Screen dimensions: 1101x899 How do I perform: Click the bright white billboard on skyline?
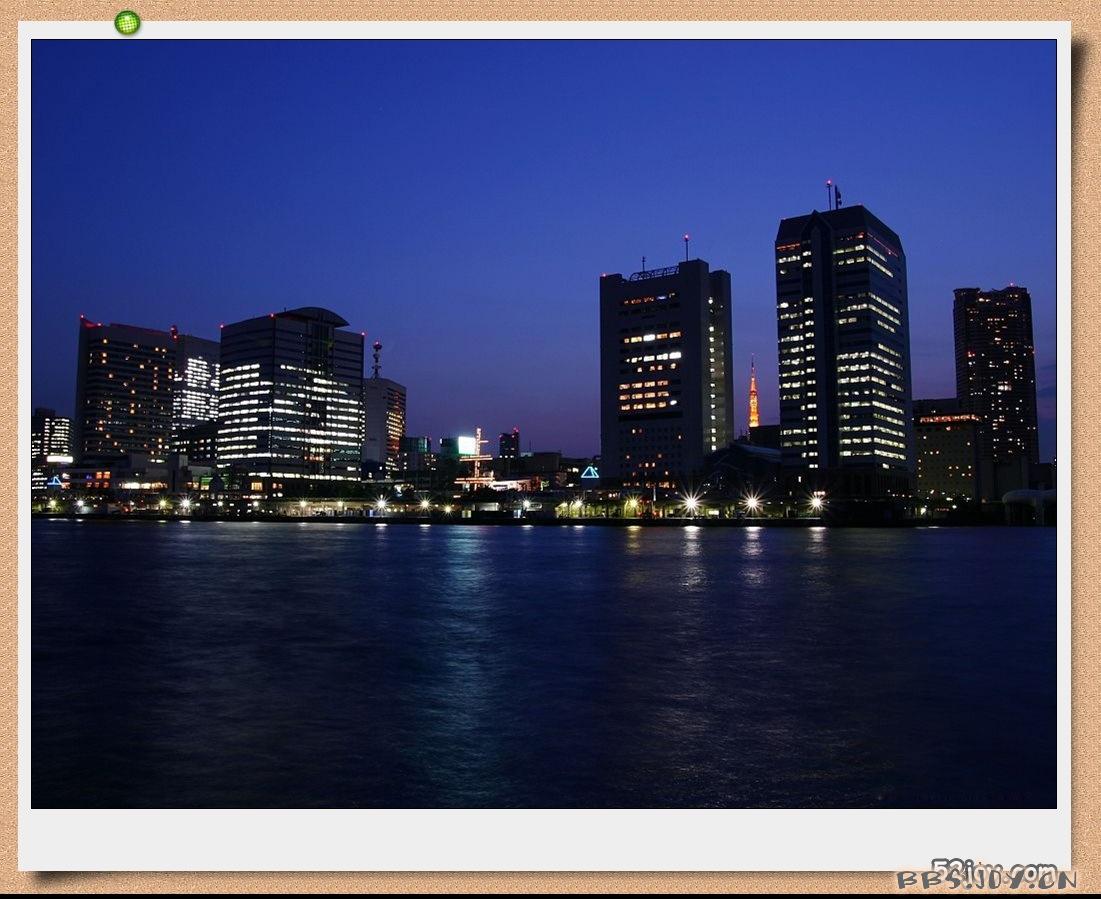tap(467, 445)
